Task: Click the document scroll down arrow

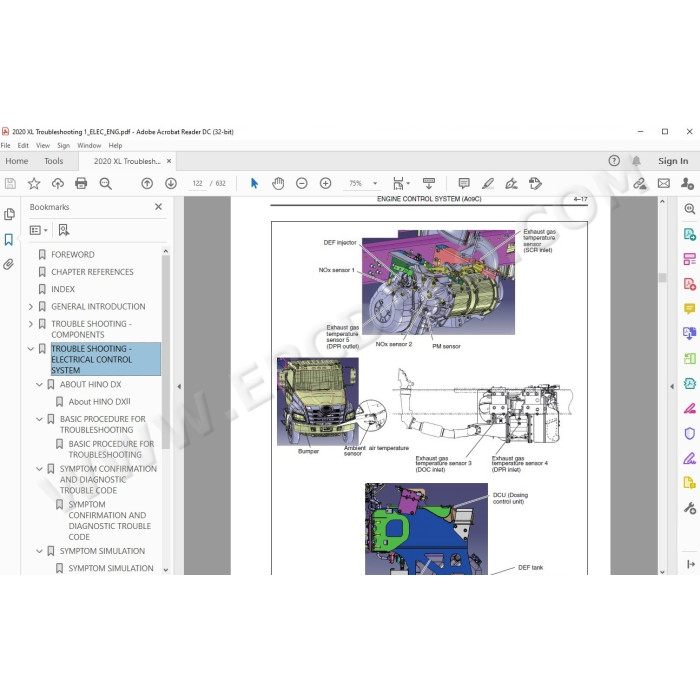Action: pos(662,571)
